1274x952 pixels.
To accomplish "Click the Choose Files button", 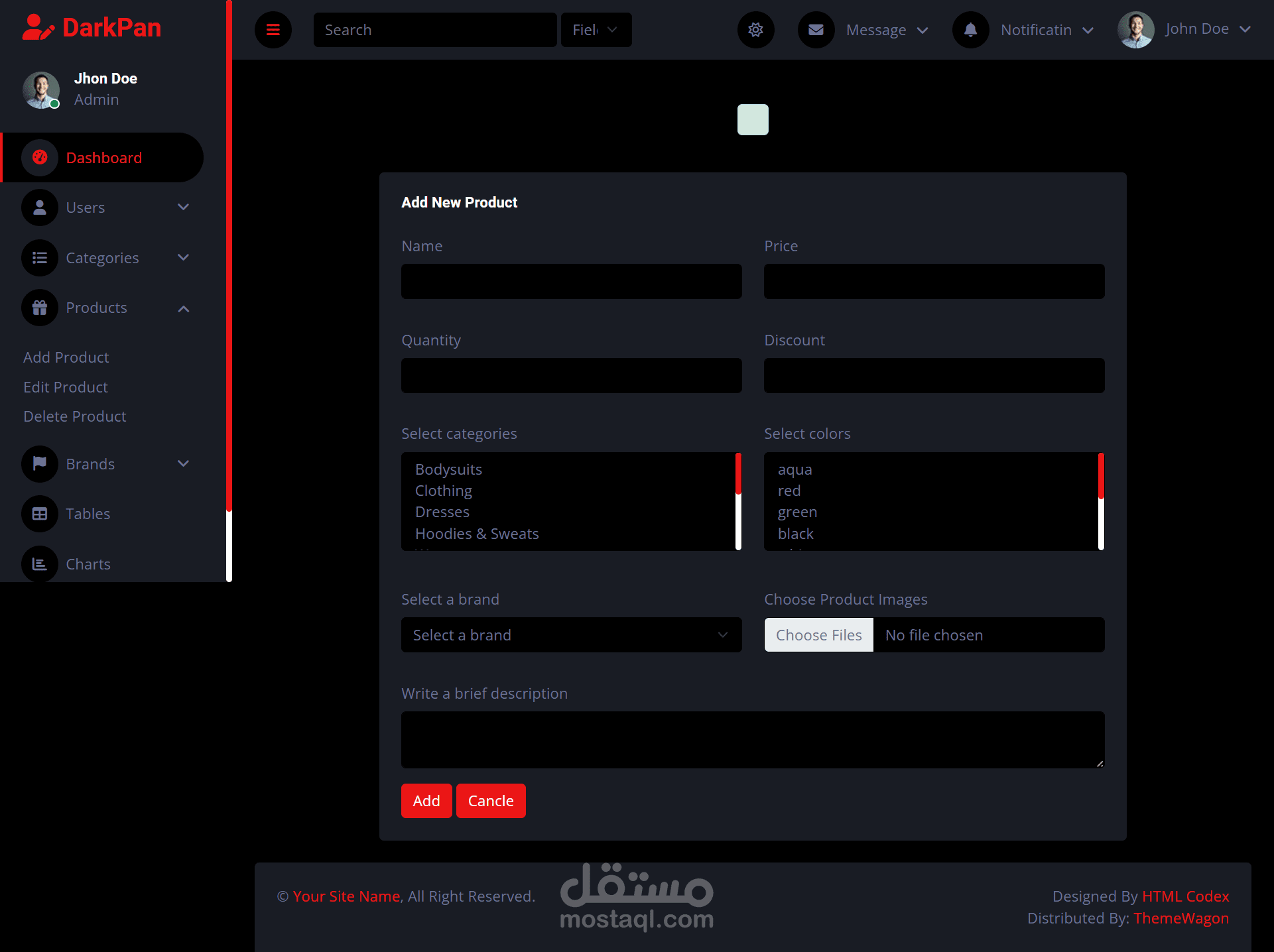I will tap(818, 635).
